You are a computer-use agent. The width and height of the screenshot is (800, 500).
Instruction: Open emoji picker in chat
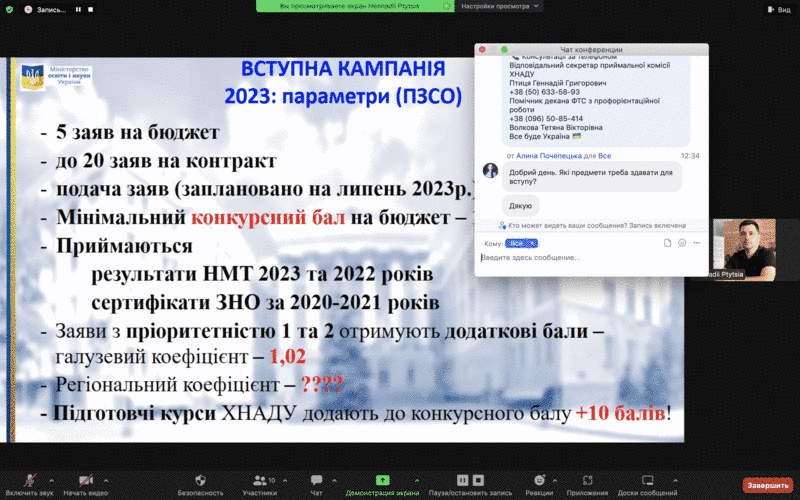(682, 243)
